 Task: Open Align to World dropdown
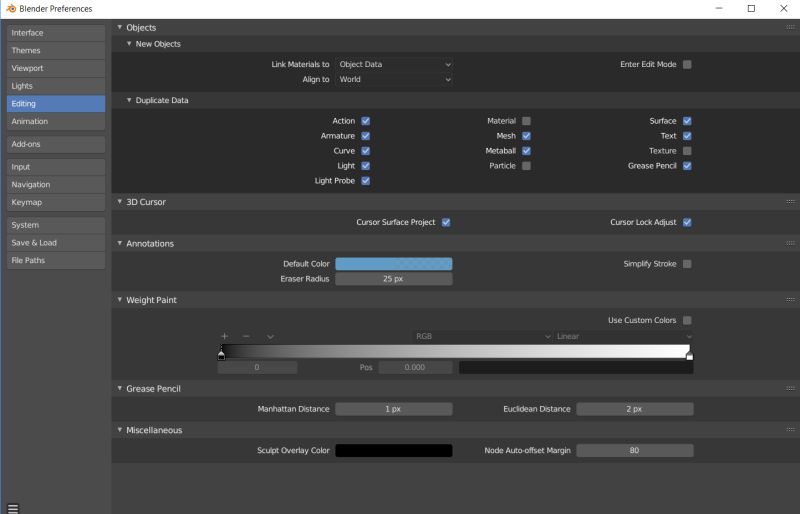pyautogui.click(x=394, y=80)
